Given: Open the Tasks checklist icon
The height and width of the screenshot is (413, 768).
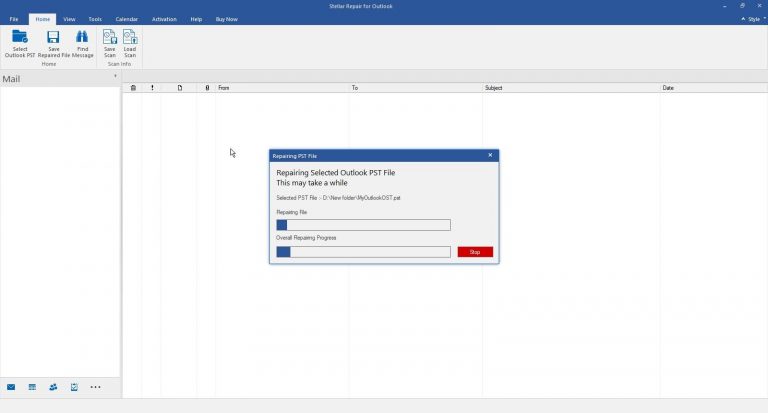Looking at the screenshot, I should coord(74,387).
